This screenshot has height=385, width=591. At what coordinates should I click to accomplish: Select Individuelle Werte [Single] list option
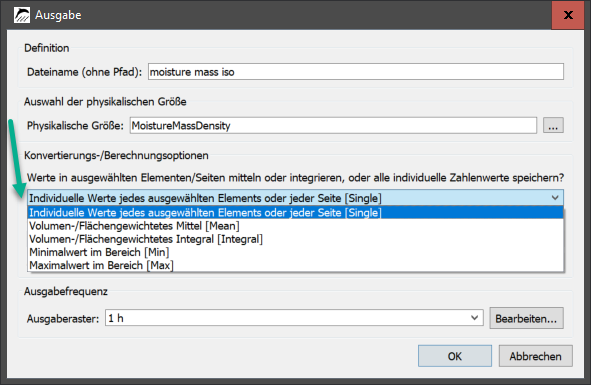(296, 213)
